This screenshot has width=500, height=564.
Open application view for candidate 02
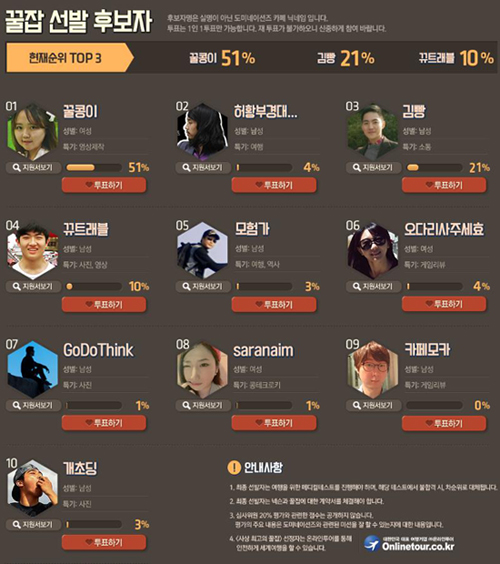[203, 168]
